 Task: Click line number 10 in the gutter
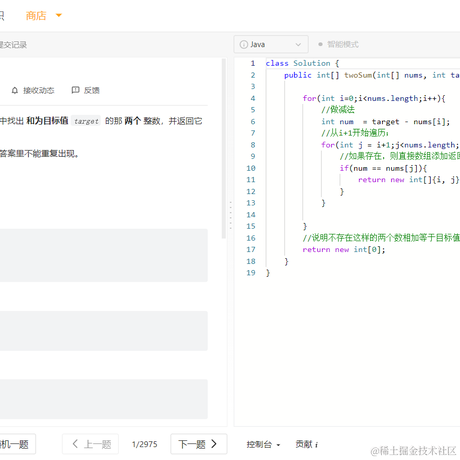[x=251, y=168]
